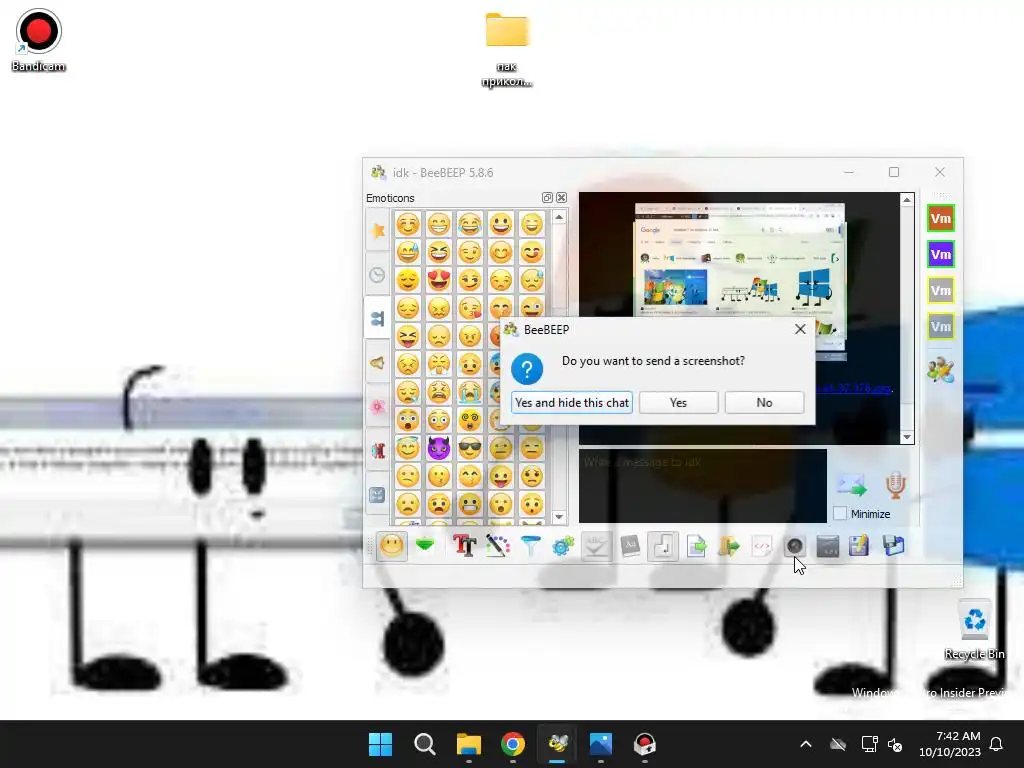Click the blue double floppy disk icon

point(893,545)
